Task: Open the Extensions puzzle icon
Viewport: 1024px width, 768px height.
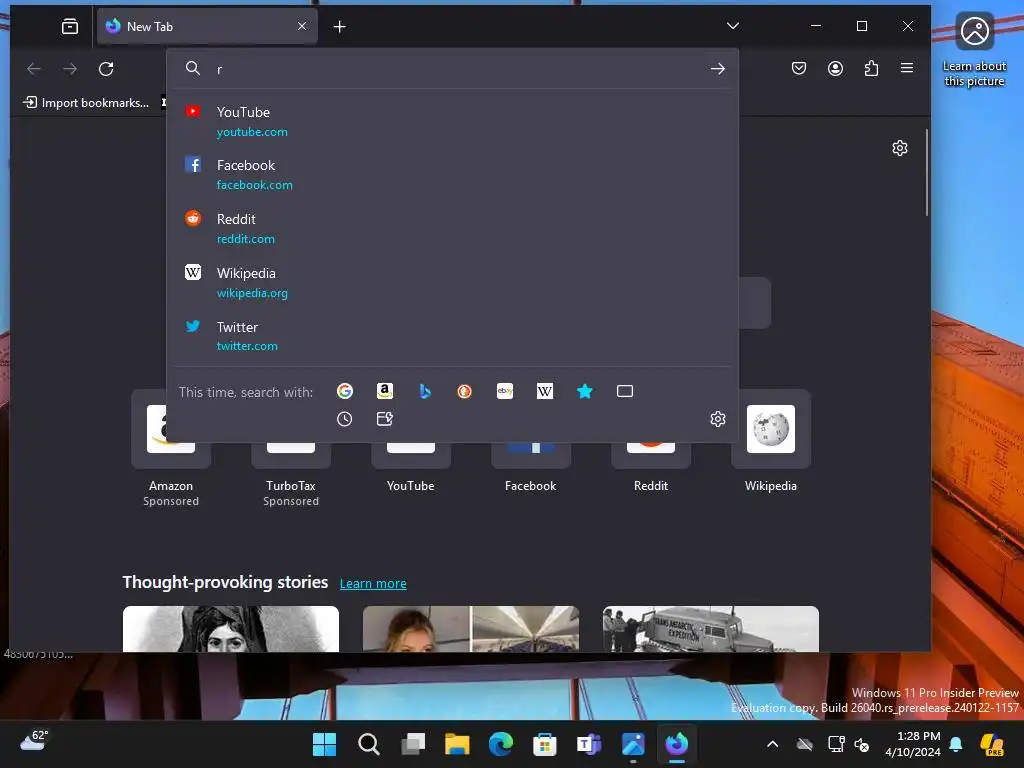Action: pos(871,68)
